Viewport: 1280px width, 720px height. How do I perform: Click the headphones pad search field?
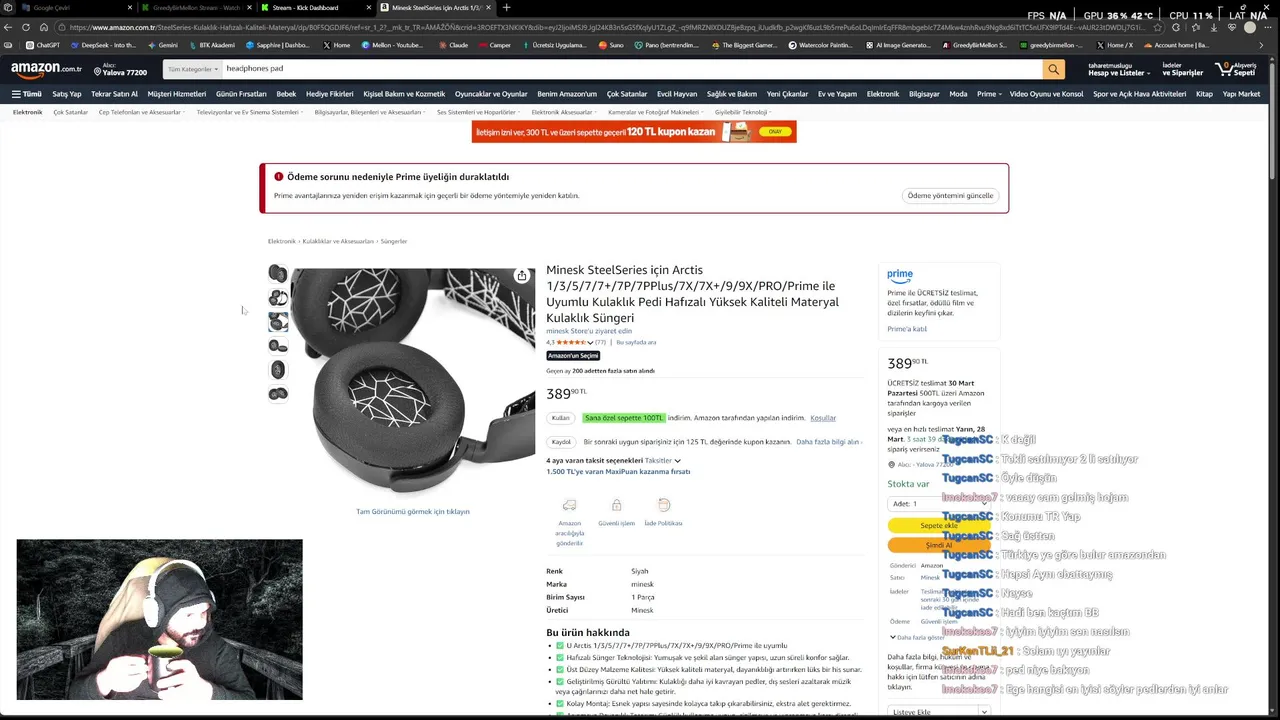point(630,69)
